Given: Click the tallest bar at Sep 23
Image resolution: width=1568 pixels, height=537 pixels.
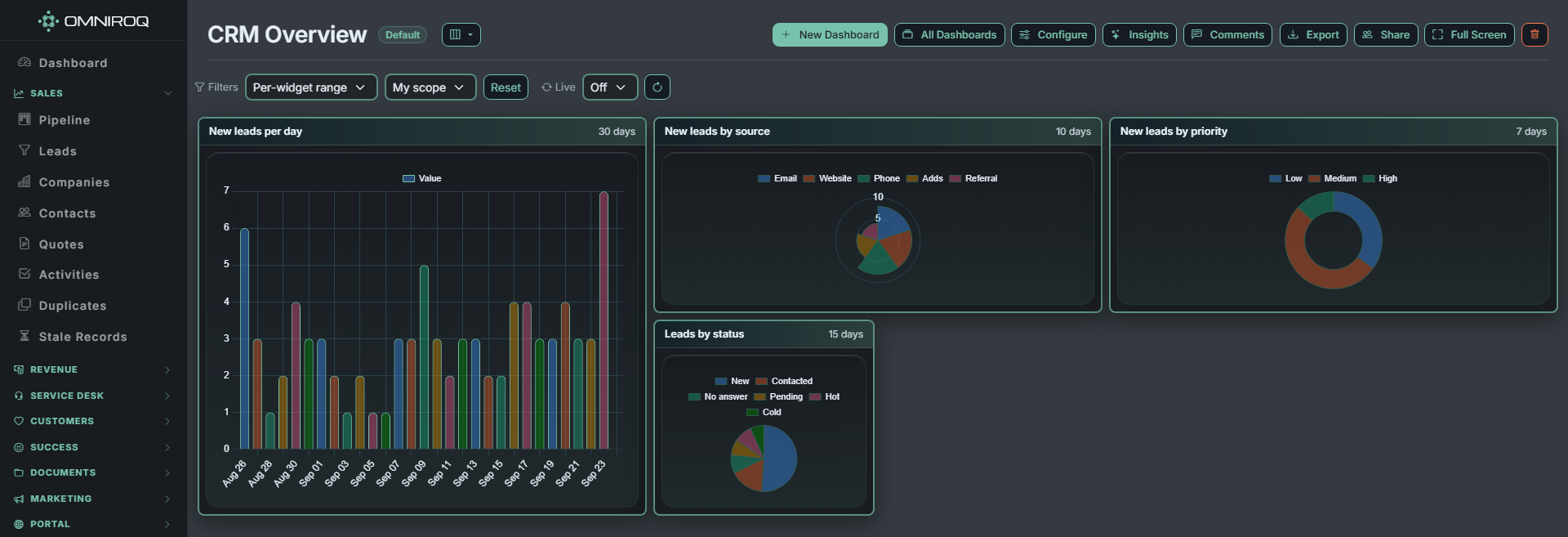Looking at the screenshot, I should [604, 320].
